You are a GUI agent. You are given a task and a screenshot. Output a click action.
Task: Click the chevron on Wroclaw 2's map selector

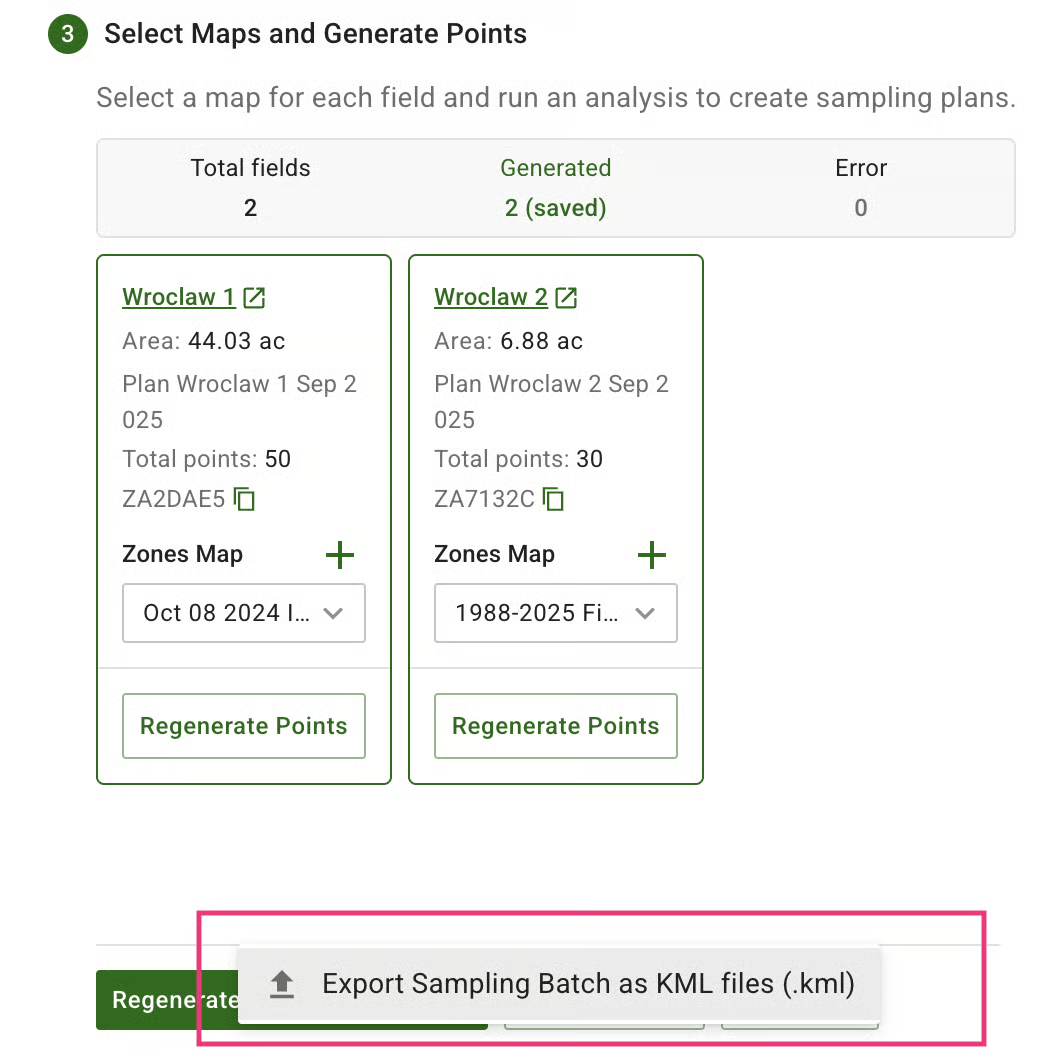[x=646, y=613]
